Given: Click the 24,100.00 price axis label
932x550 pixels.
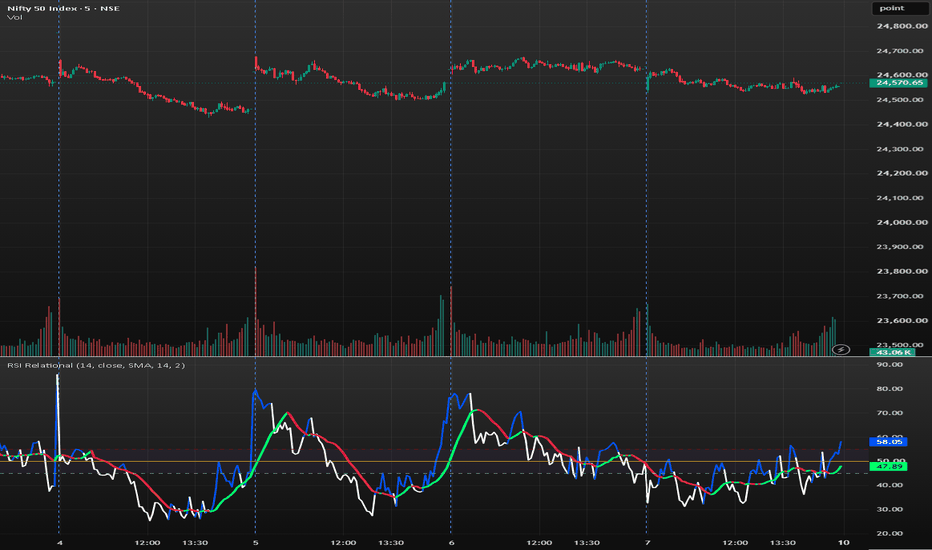Looking at the screenshot, I should point(902,198).
